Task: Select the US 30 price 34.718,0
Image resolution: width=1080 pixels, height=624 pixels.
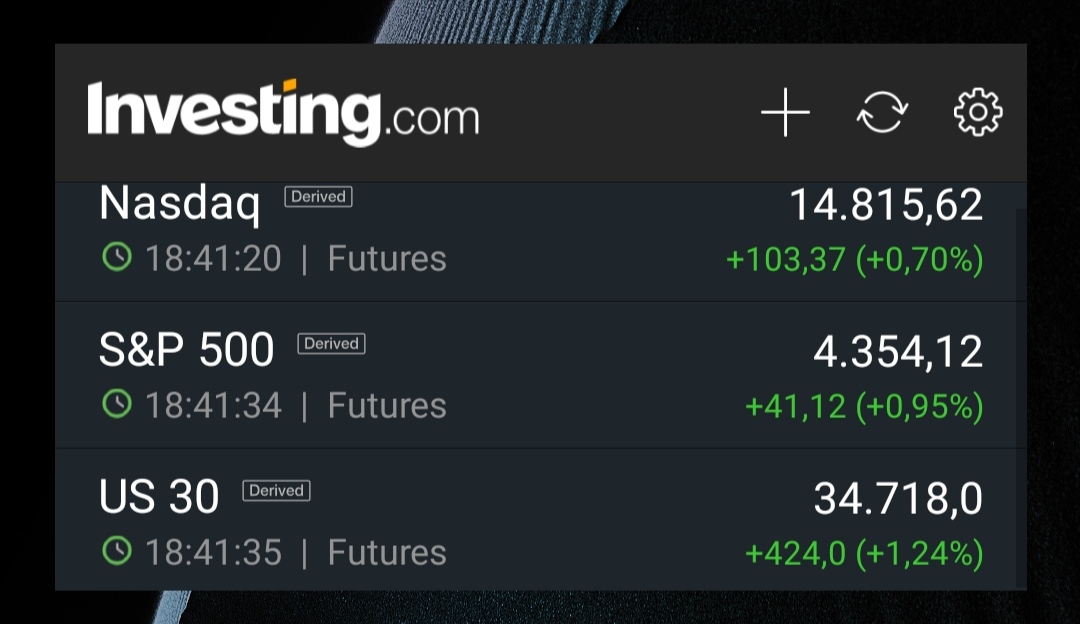Action: pos(898,499)
